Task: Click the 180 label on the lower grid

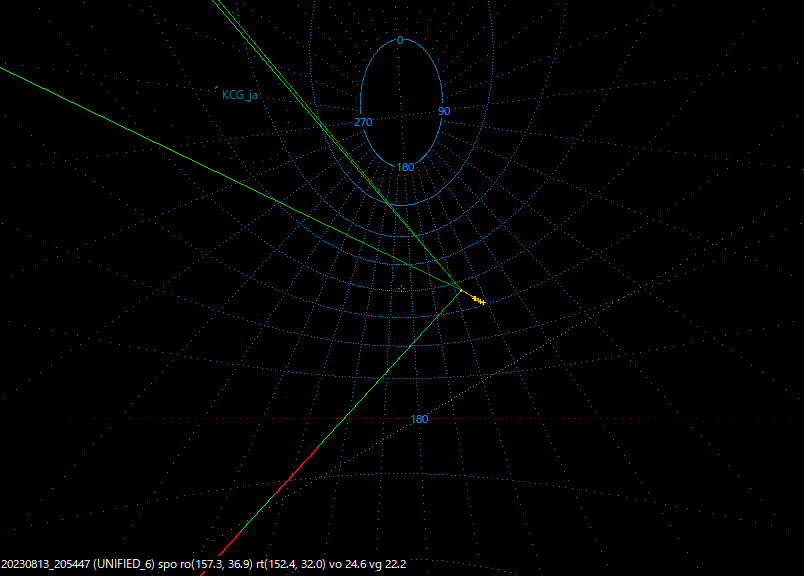Action: [x=418, y=421]
